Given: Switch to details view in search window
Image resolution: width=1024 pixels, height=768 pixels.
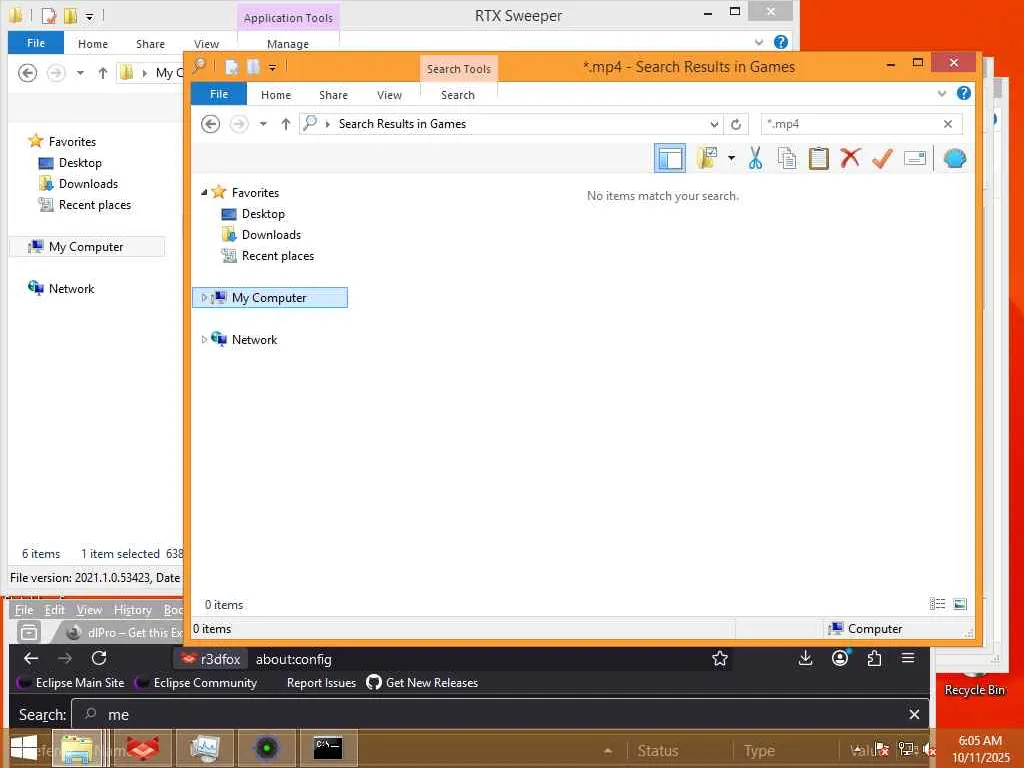Looking at the screenshot, I should coord(937,604).
